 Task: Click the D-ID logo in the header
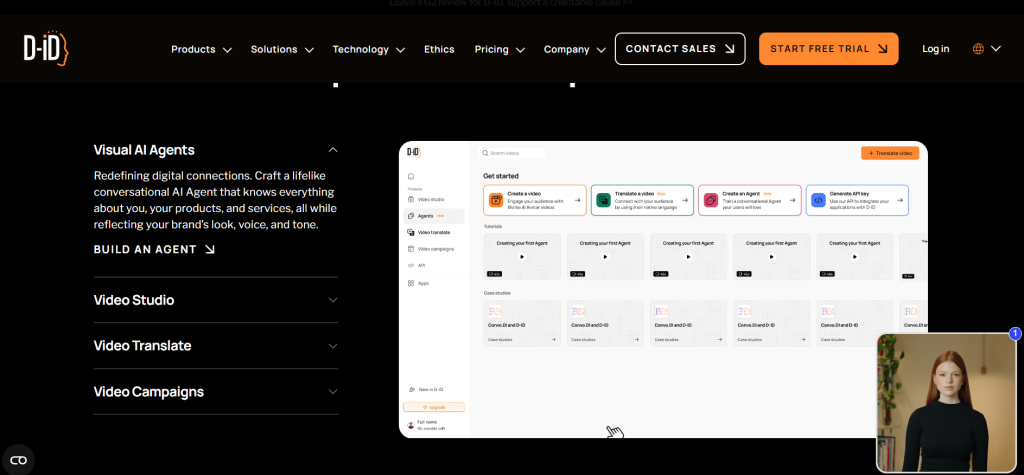(x=45, y=48)
